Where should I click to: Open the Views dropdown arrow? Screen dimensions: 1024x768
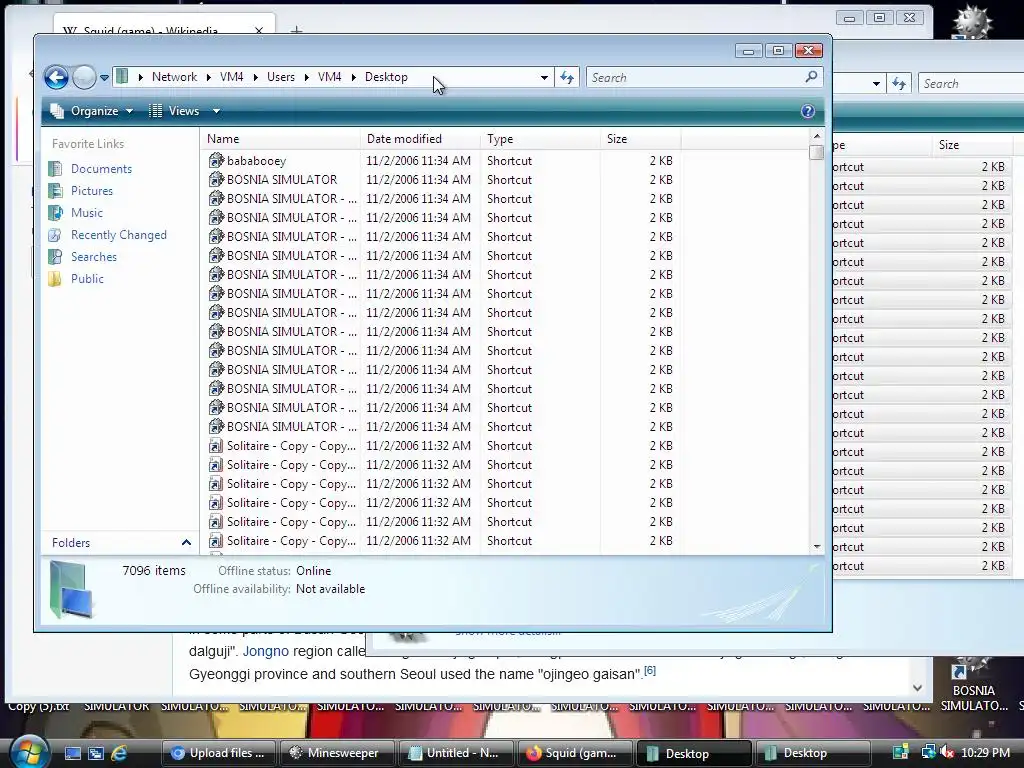click(216, 111)
